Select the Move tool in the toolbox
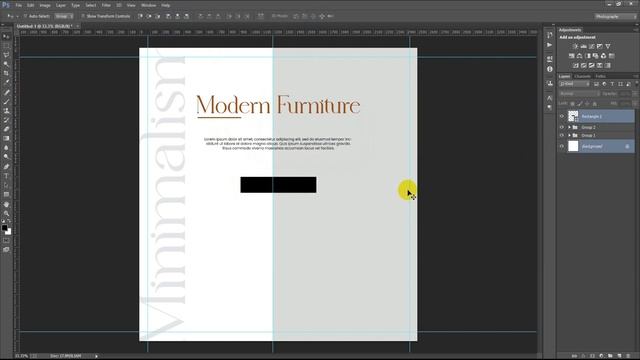This screenshot has width=640, height=360. point(6,37)
